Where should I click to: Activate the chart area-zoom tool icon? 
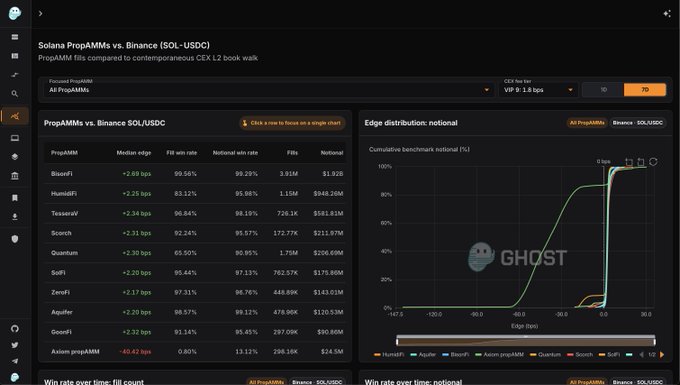click(629, 162)
